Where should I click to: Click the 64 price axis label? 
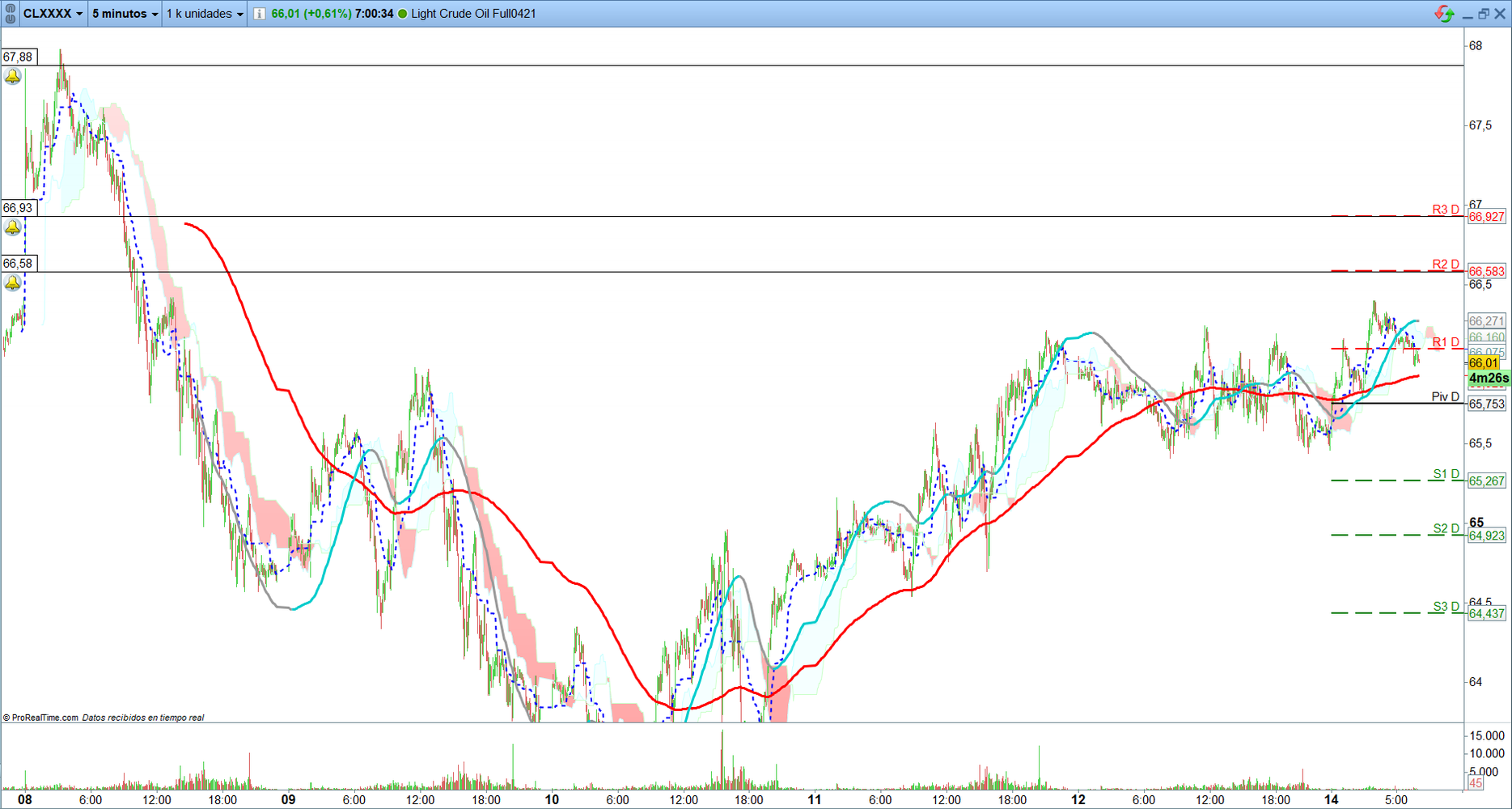click(1476, 682)
